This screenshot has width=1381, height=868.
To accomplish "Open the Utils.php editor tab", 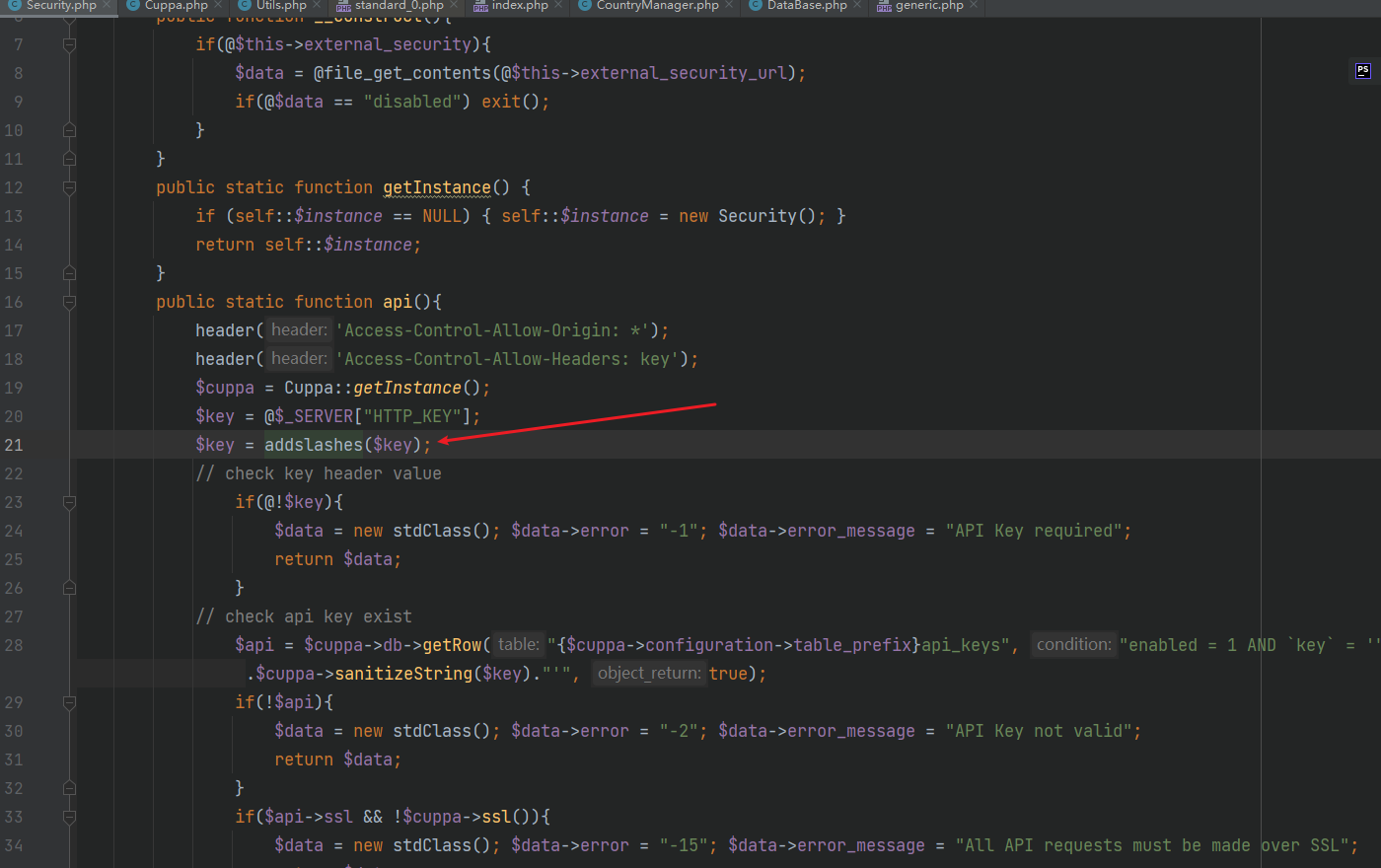I will 281,6.
